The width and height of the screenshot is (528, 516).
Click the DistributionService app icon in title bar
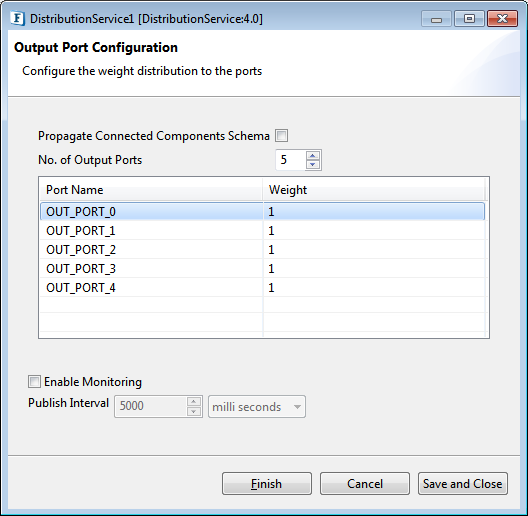(x=18, y=19)
